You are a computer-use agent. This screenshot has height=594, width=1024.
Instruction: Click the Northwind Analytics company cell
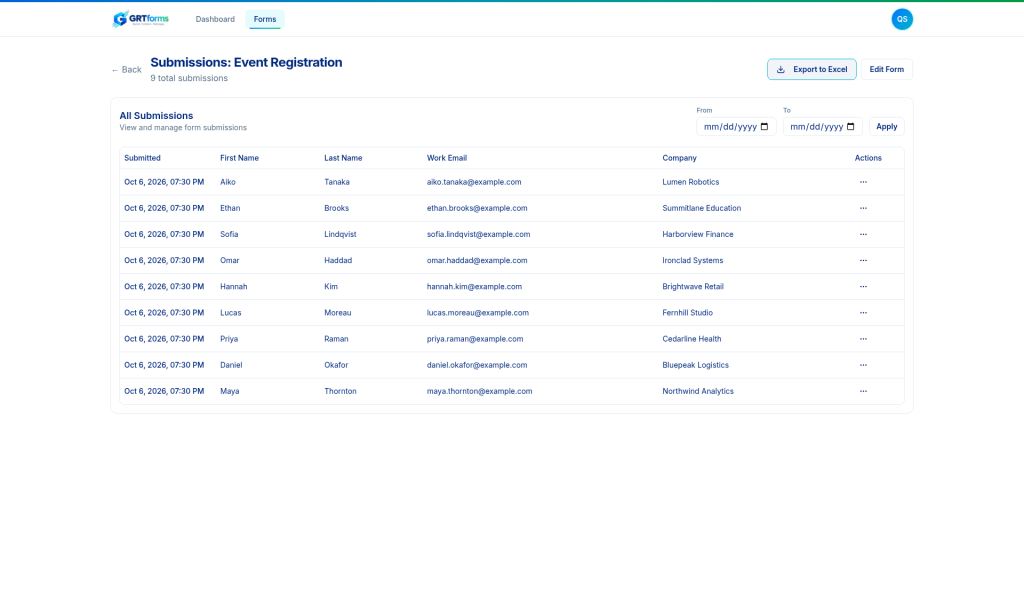point(697,391)
